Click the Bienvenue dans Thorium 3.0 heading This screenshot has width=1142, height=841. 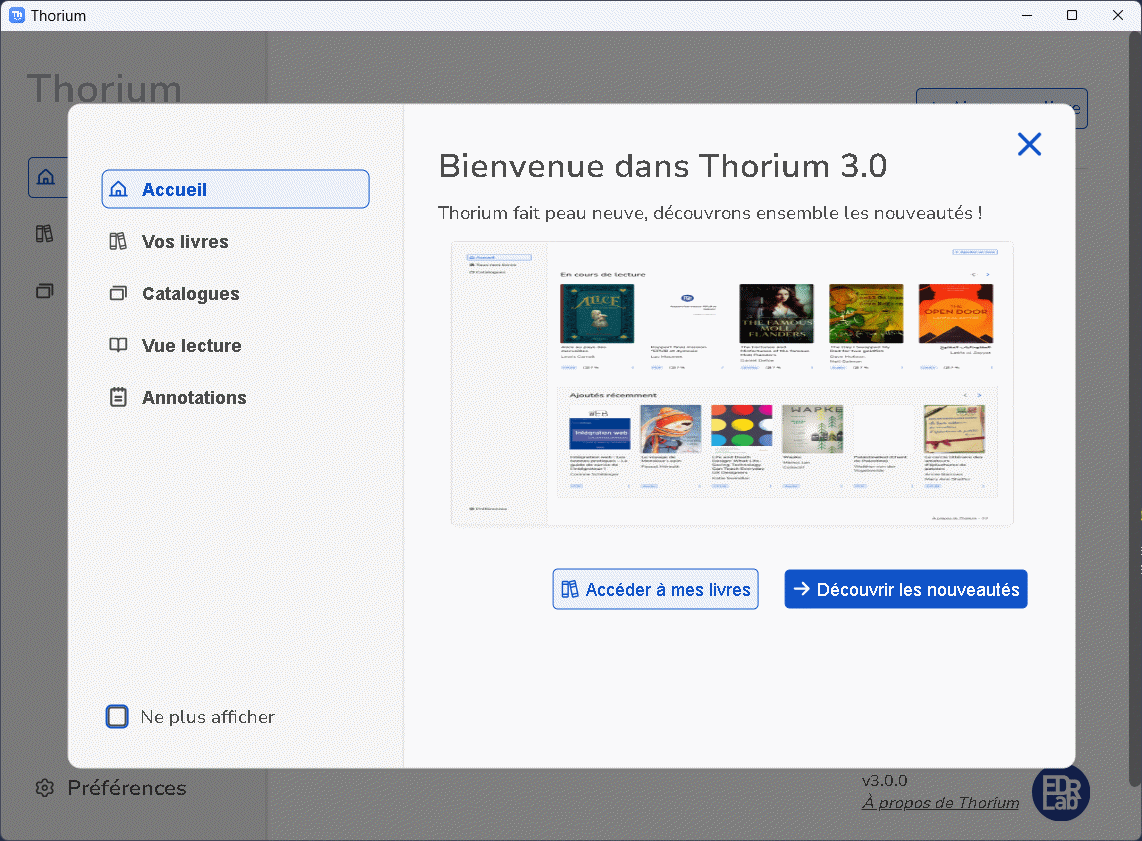pos(663,166)
